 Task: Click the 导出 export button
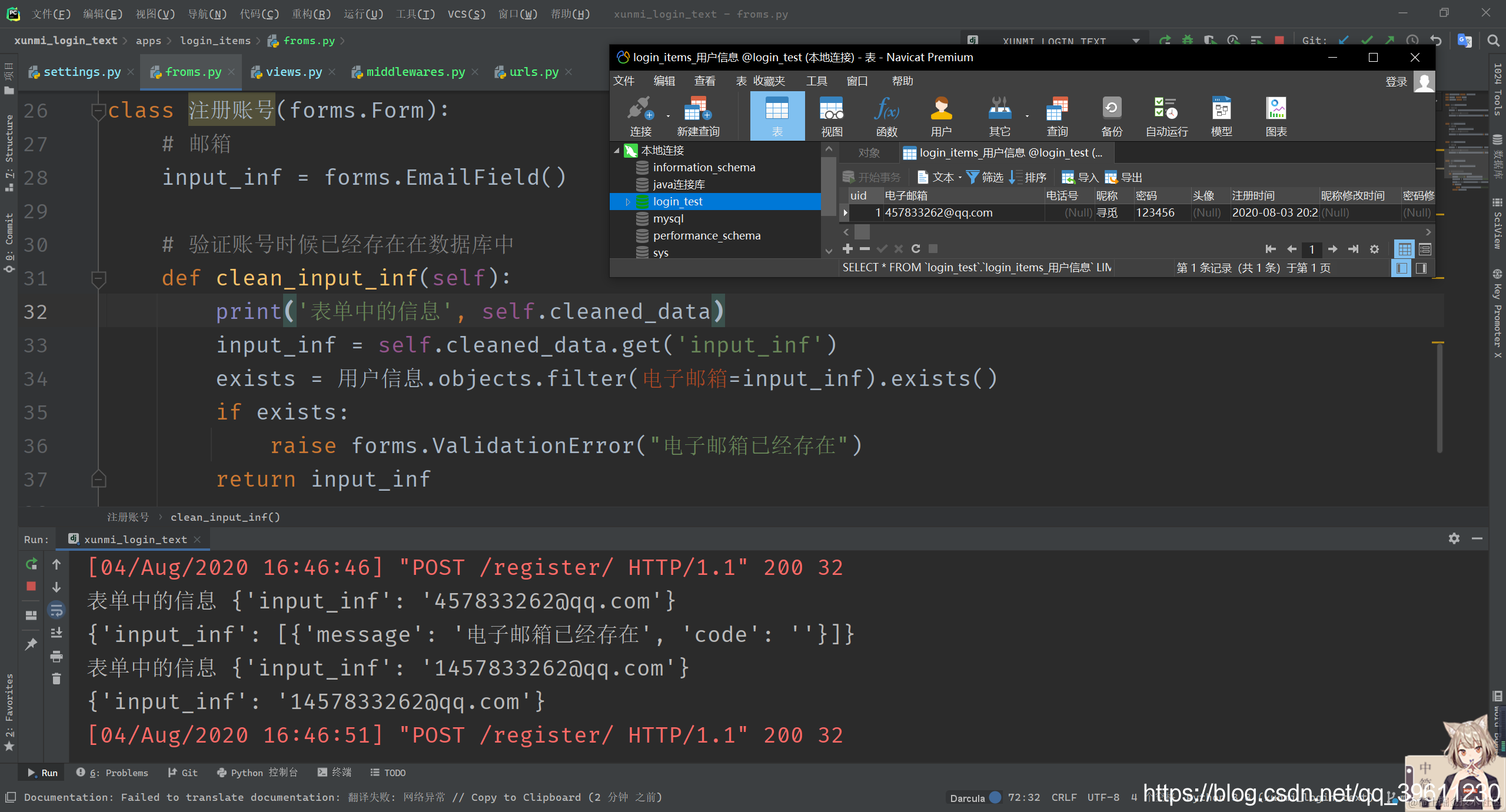(1123, 177)
